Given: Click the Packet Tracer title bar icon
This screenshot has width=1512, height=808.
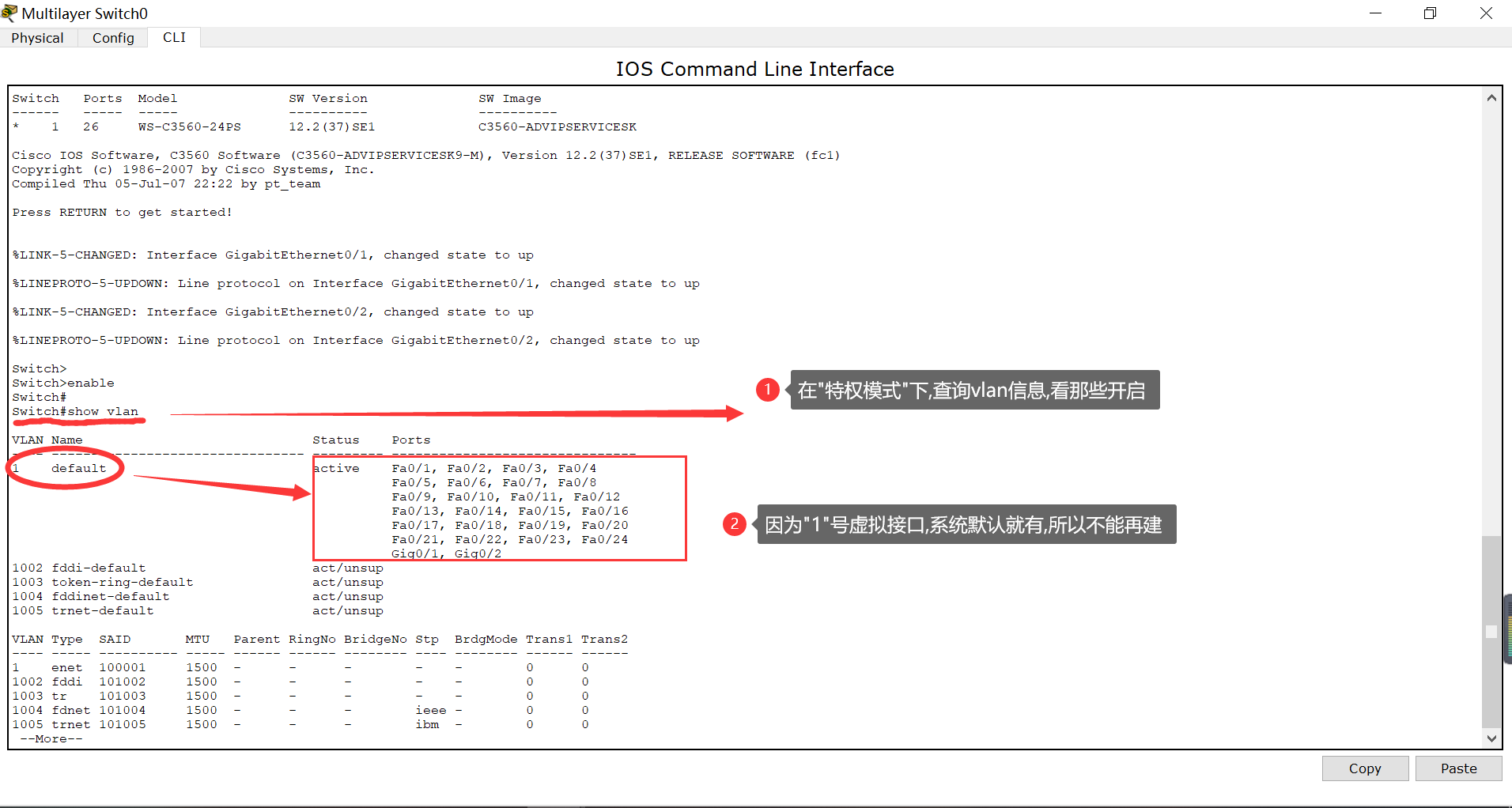Looking at the screenshot, I should pyautogui.click(x=9, y=13).
